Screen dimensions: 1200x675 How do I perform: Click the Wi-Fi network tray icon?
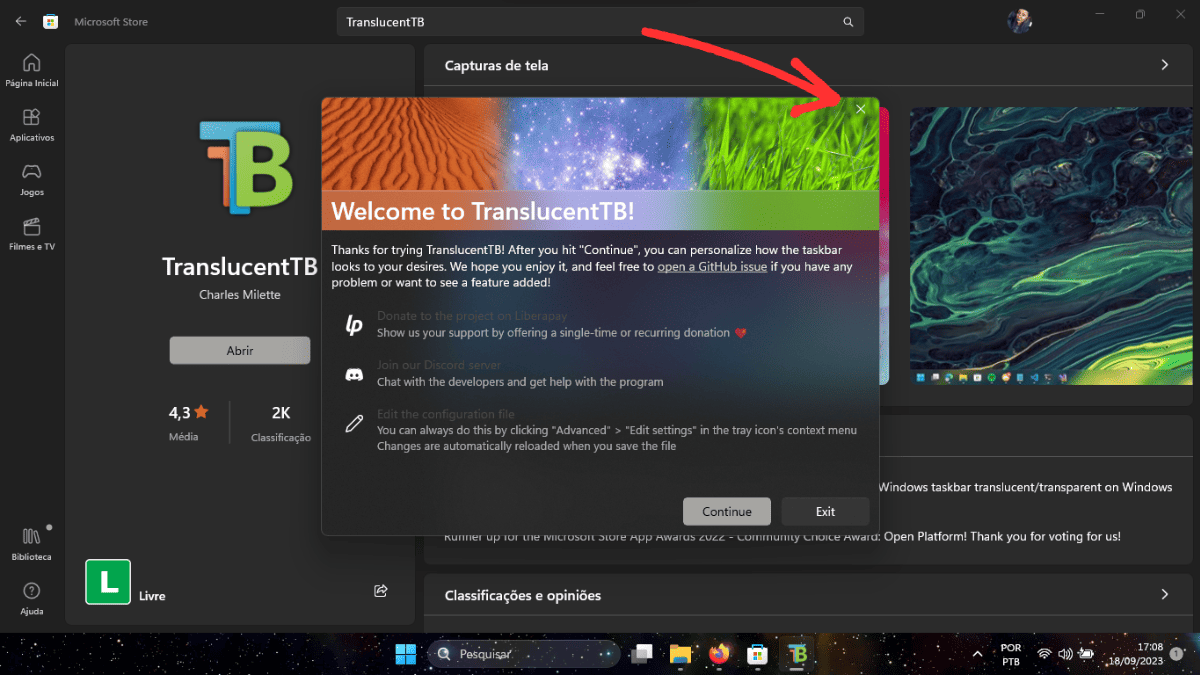1044,654
